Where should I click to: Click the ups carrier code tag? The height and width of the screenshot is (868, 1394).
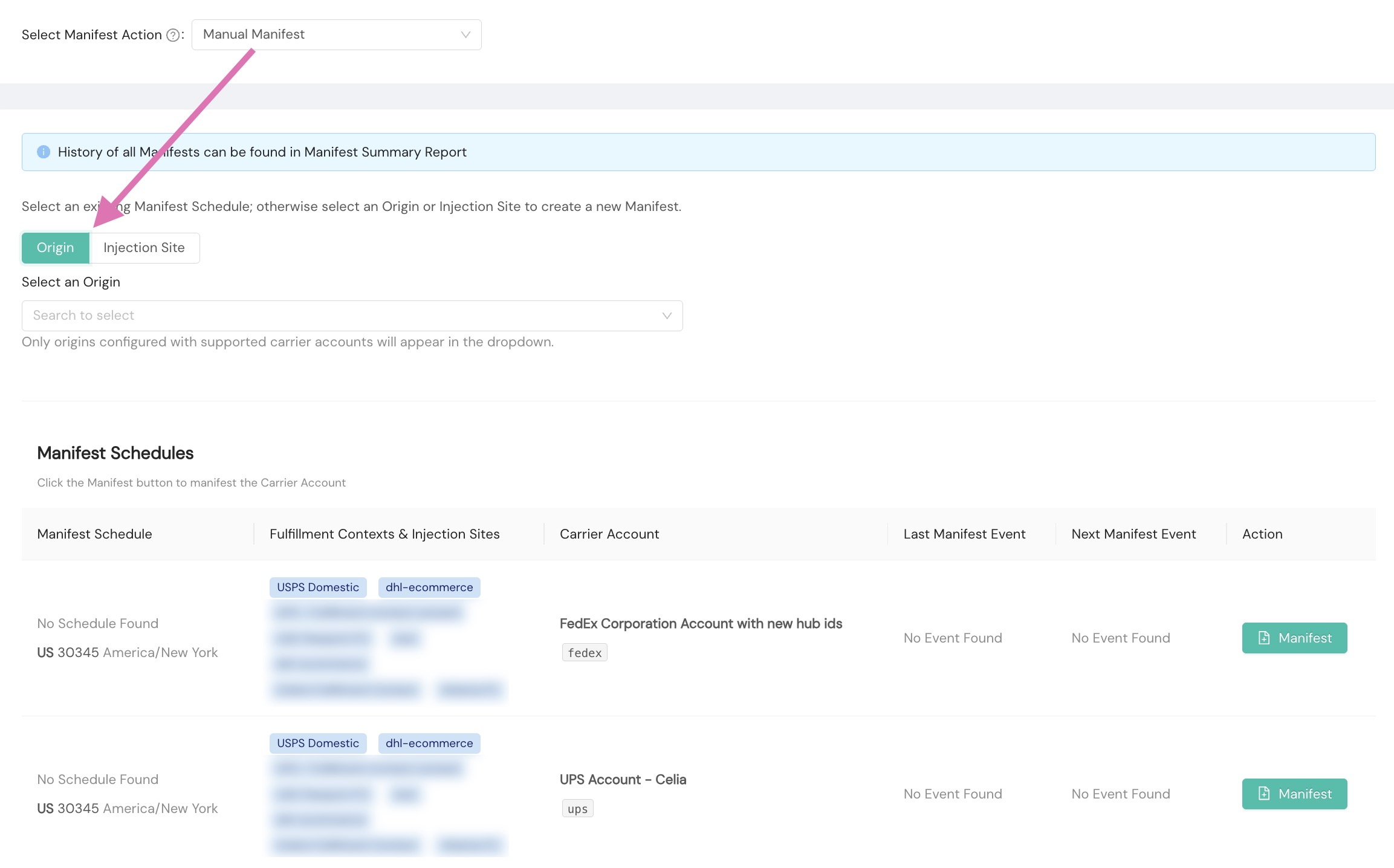[x=577, y=809]
